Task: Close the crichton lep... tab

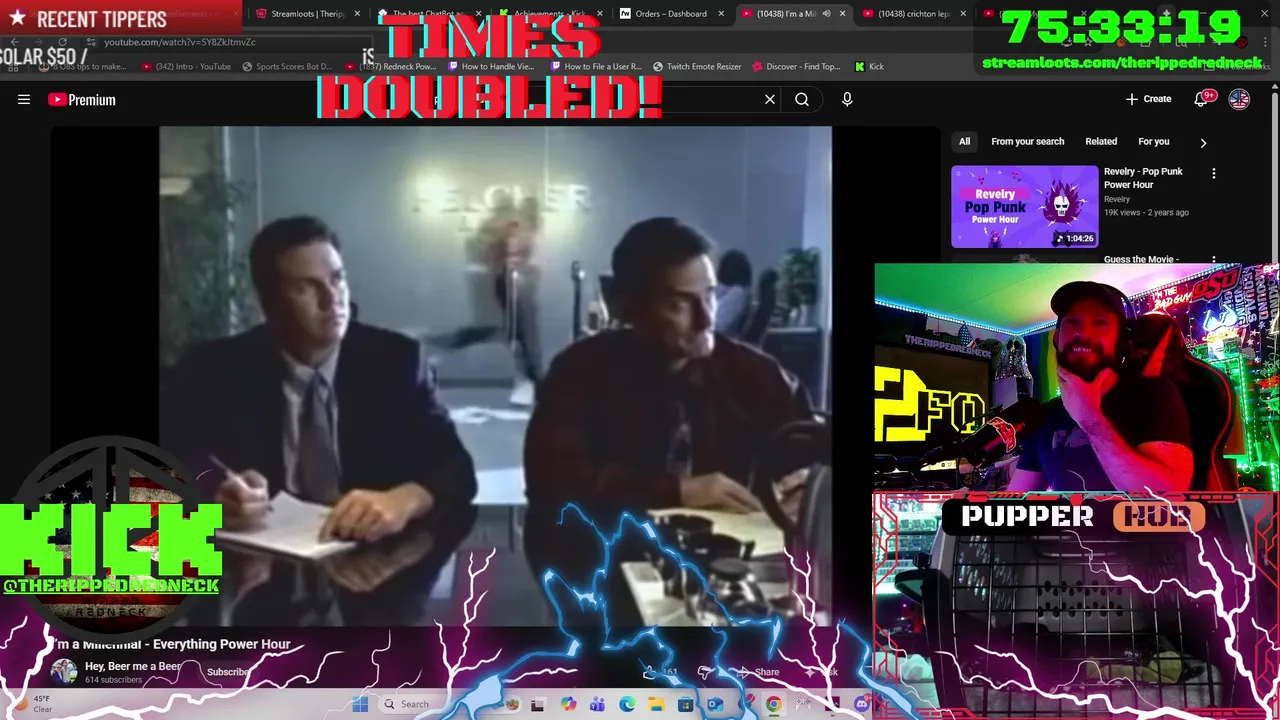Action: tap(964, 14)
